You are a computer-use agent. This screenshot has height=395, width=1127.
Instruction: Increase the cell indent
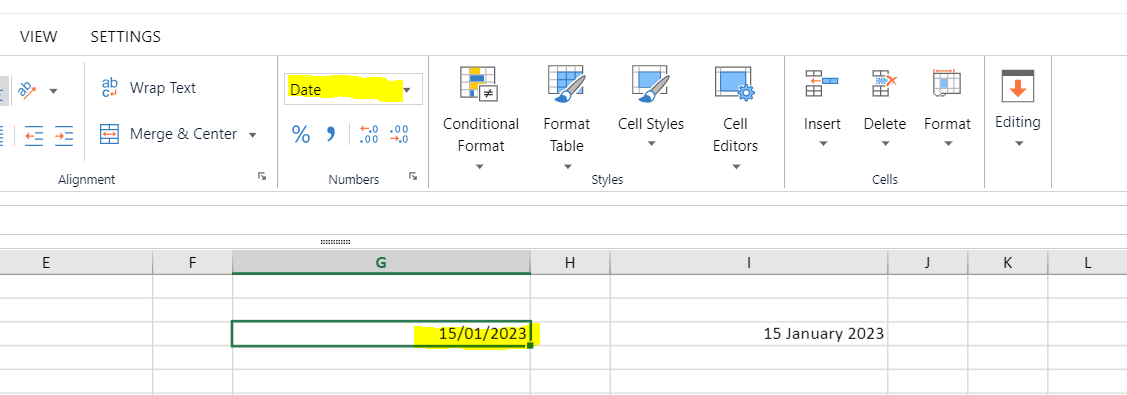tap(64, 135)
